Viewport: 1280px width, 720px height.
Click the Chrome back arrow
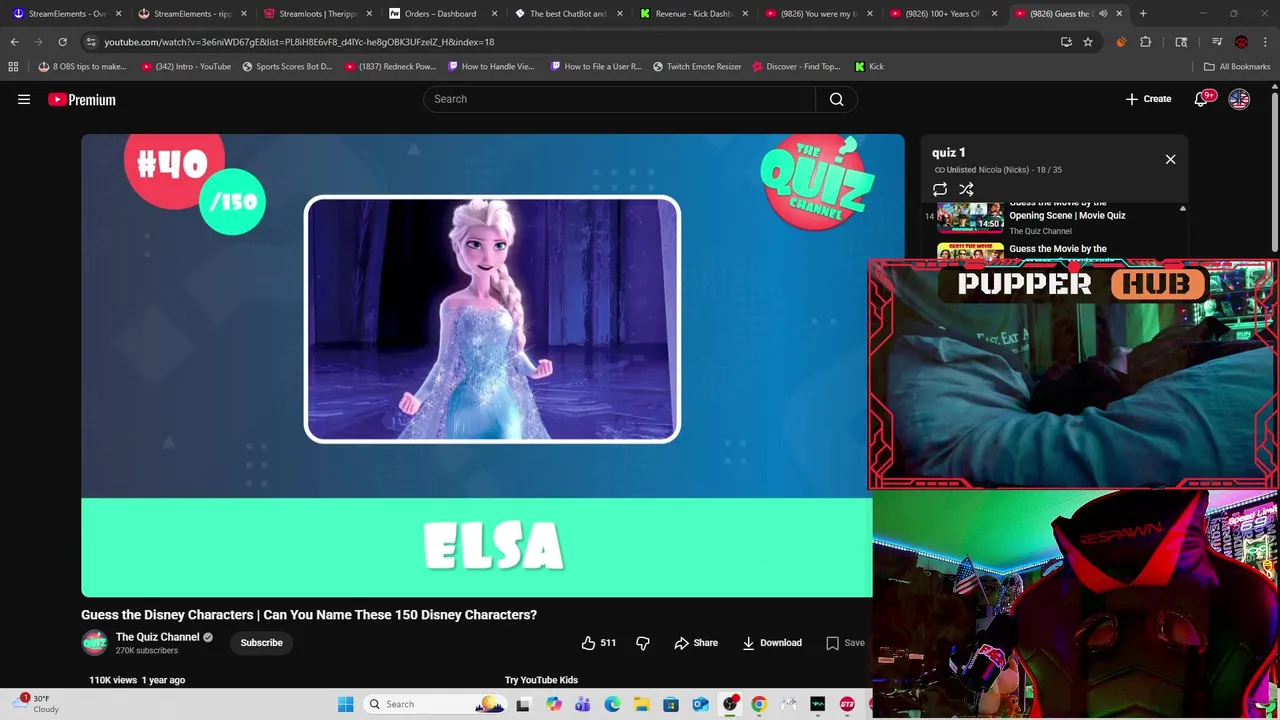tap(14, 42)
